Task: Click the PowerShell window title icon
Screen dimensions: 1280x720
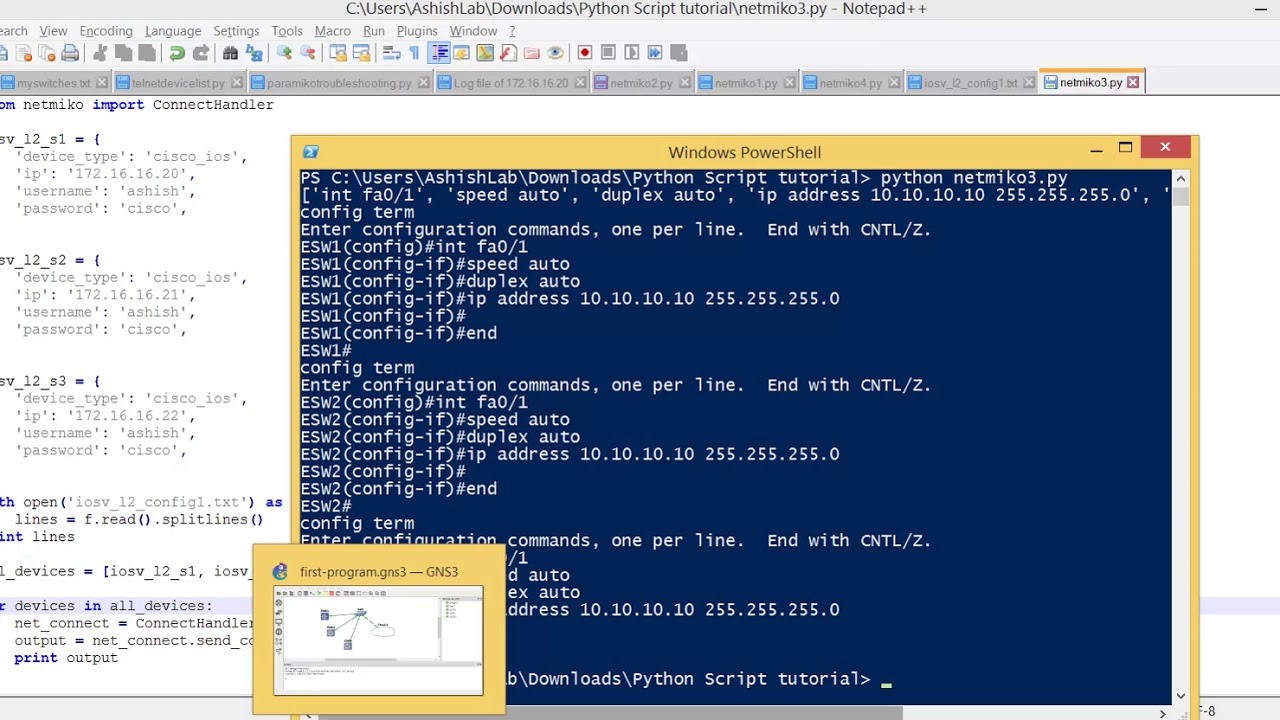Action: [x=310, y=152]
